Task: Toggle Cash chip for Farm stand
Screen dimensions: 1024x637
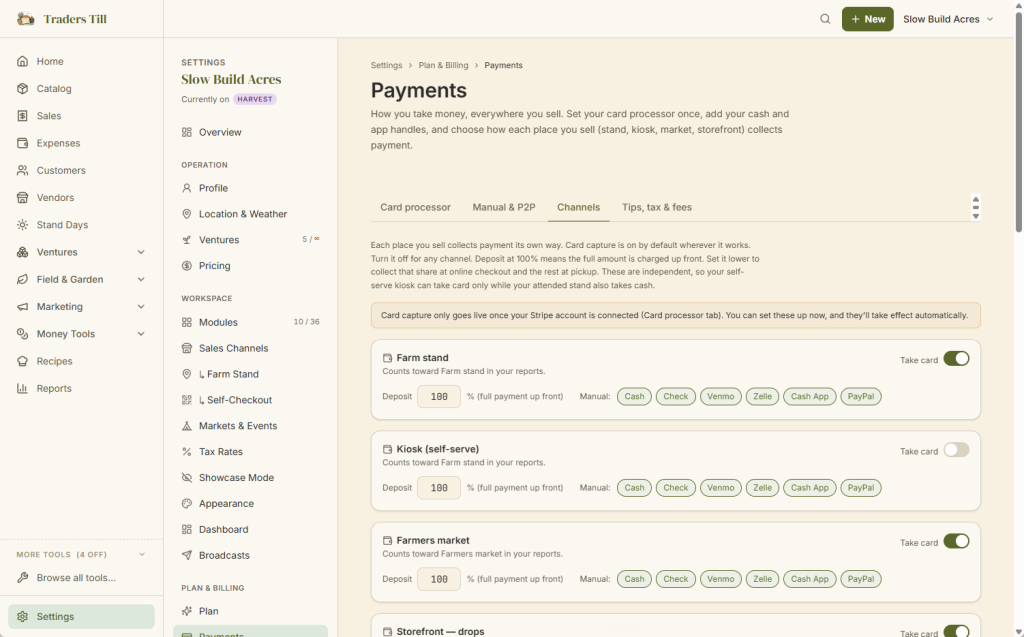Action: [634, 397]
